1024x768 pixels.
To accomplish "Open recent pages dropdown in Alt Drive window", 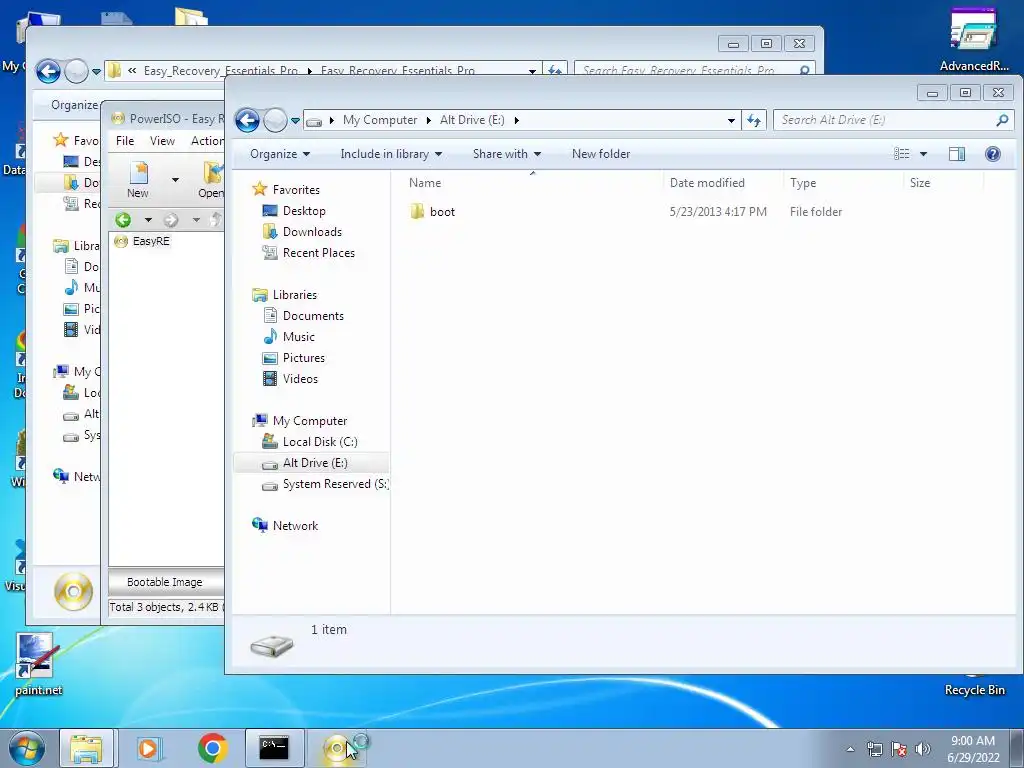I will tap(295, 120).
